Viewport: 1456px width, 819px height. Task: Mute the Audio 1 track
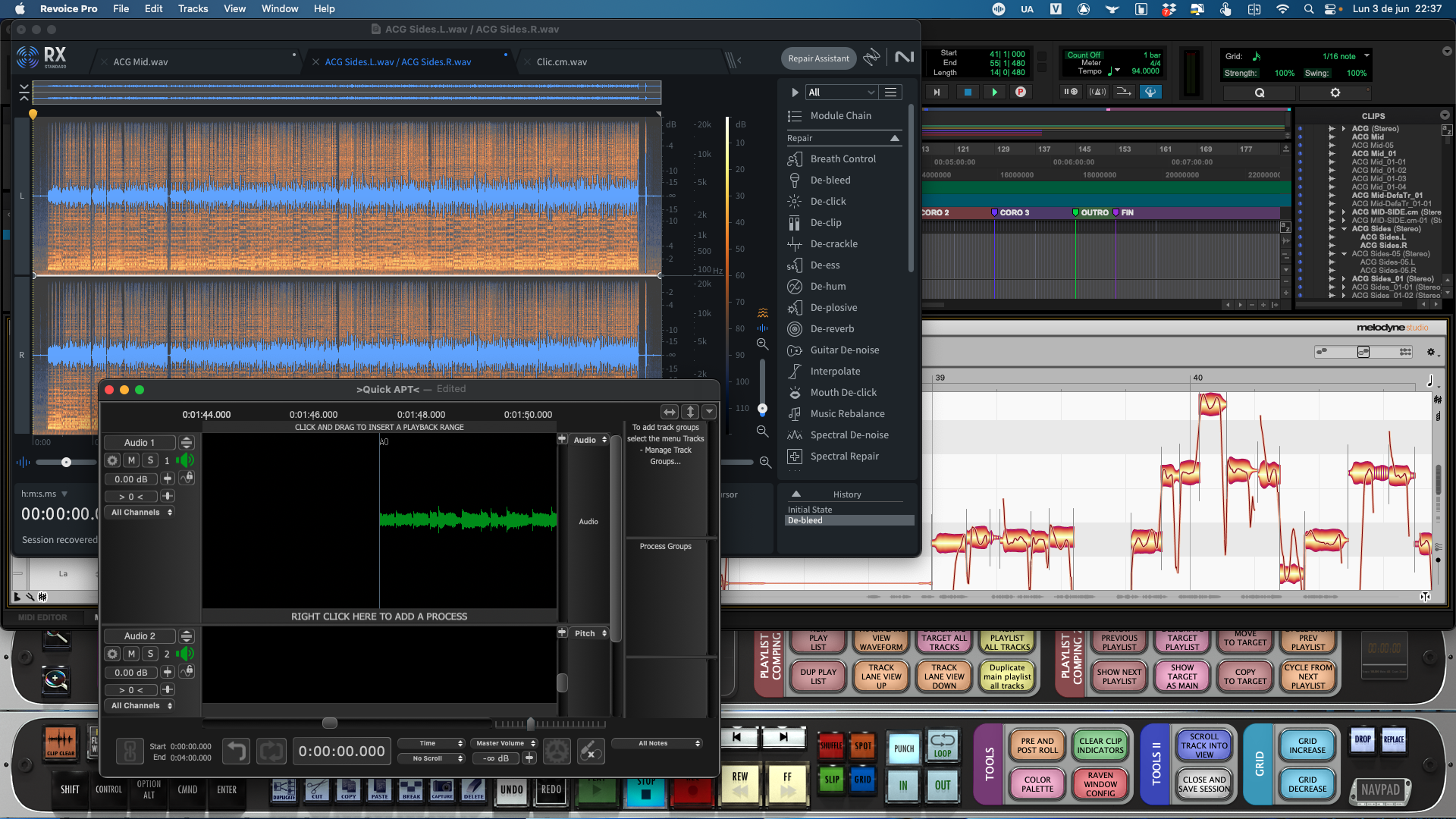coord(131,460)
